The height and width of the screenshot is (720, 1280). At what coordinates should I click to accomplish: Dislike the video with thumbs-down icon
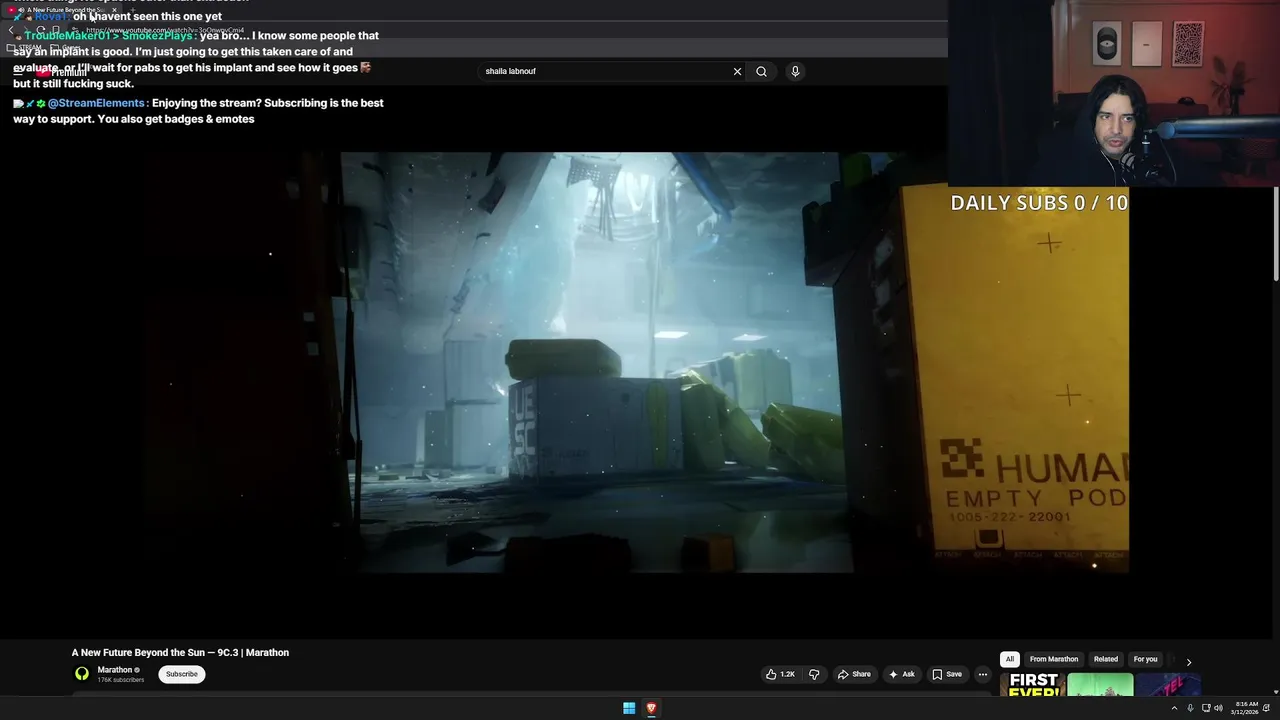pyautogui.click(x=814, y=674)
